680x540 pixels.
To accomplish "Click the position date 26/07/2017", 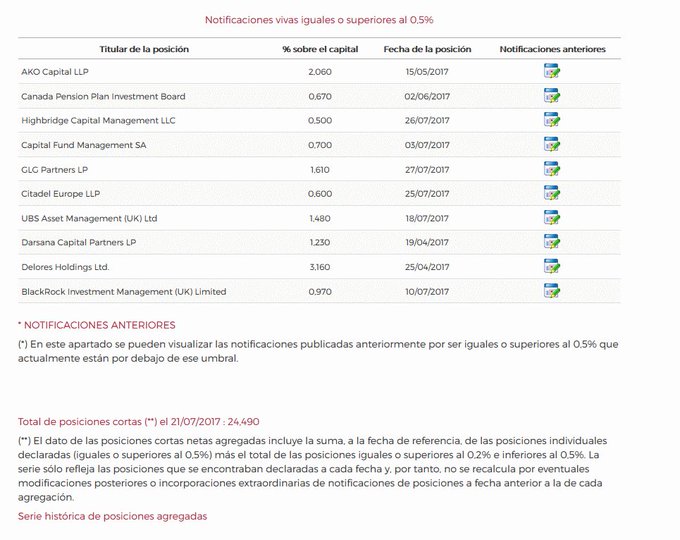I will (427, 121).
